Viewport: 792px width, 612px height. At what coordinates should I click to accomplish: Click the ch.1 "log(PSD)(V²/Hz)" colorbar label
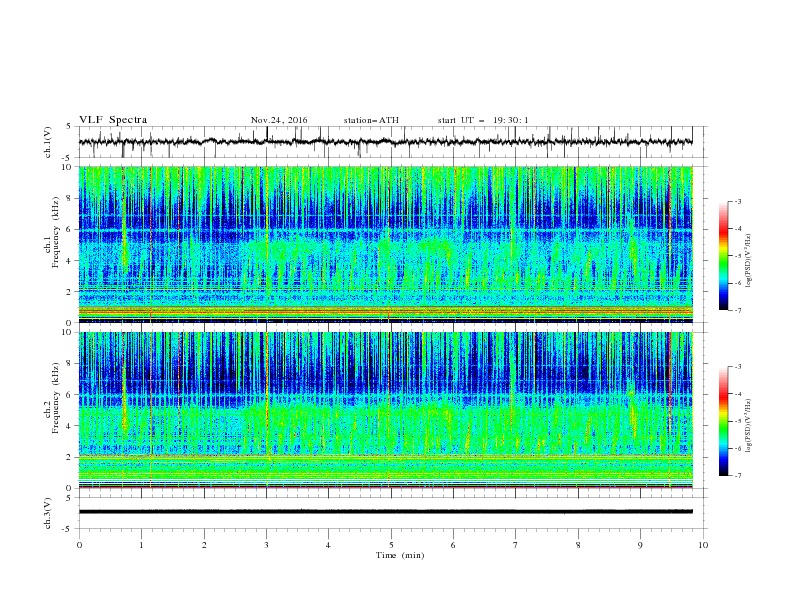pos(750,260)
